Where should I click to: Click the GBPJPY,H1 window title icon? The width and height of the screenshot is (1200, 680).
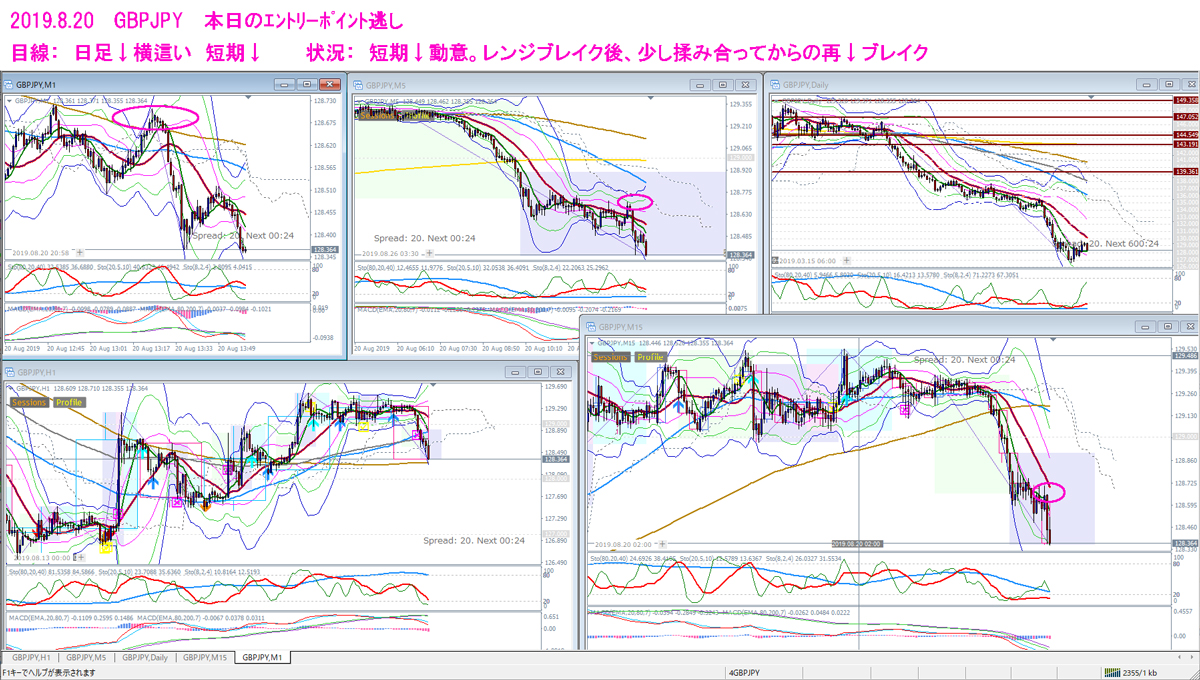click(9, 372)
